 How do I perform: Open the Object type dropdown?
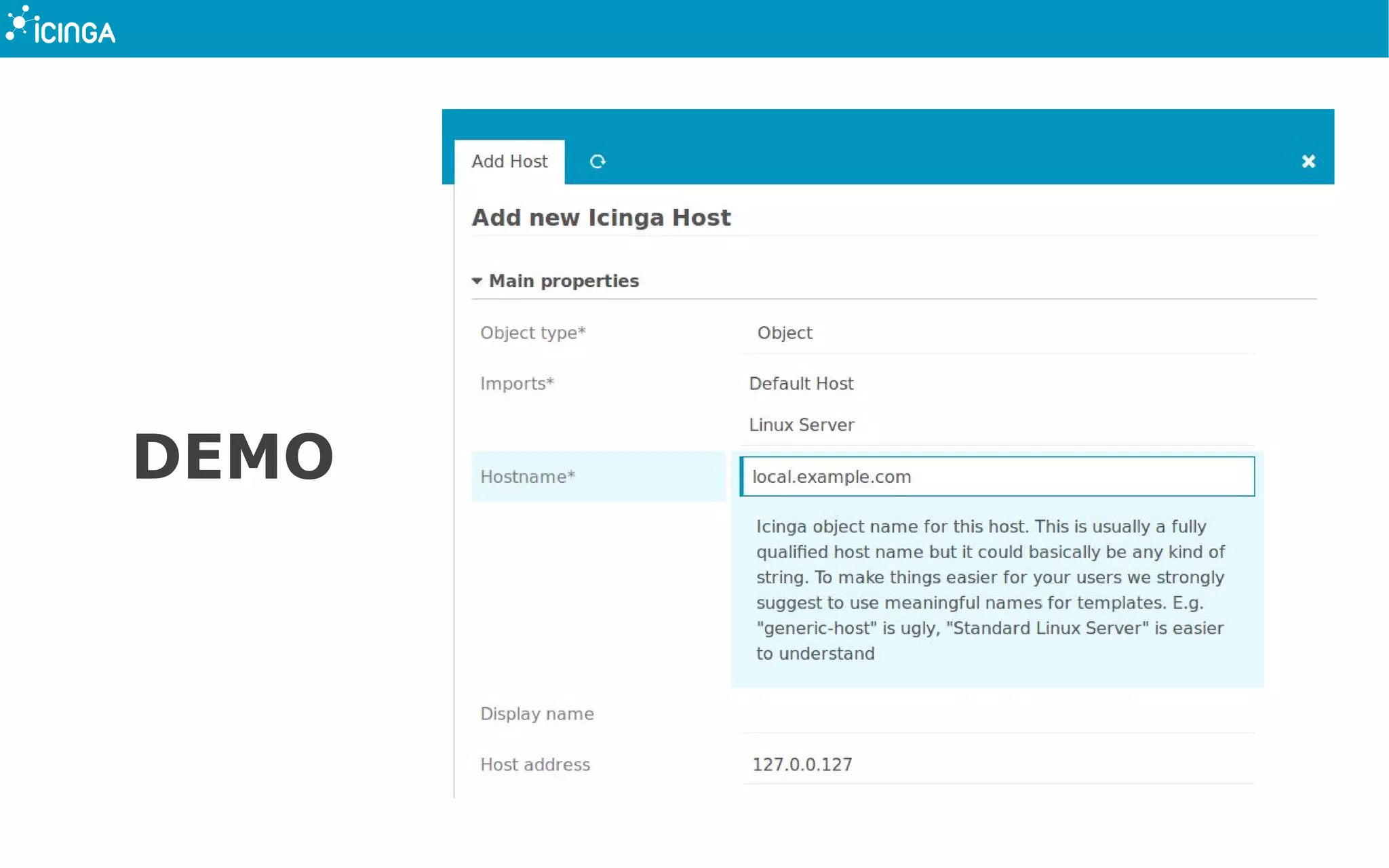[x=997, y=333]
